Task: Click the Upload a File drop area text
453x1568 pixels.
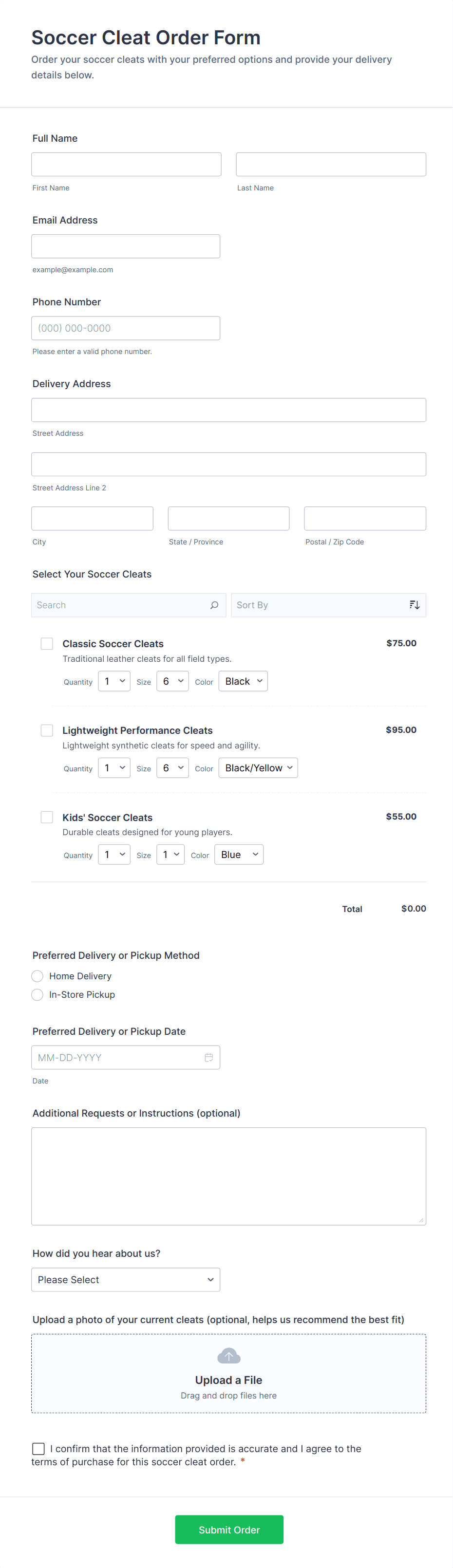Action: [228, 1380]
